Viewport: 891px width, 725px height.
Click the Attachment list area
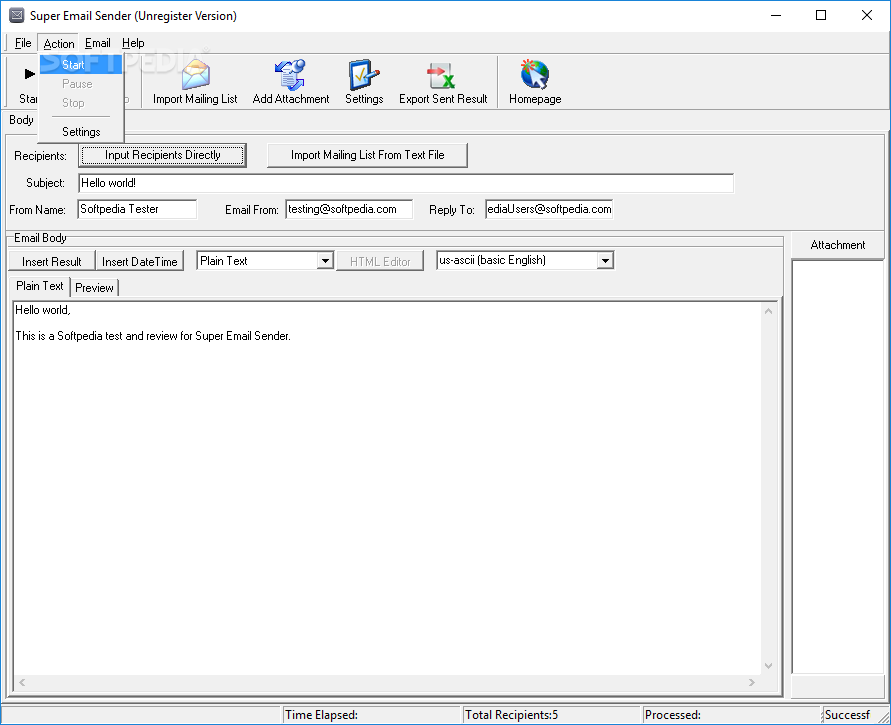pyautogui.click(x=838, y=466)
